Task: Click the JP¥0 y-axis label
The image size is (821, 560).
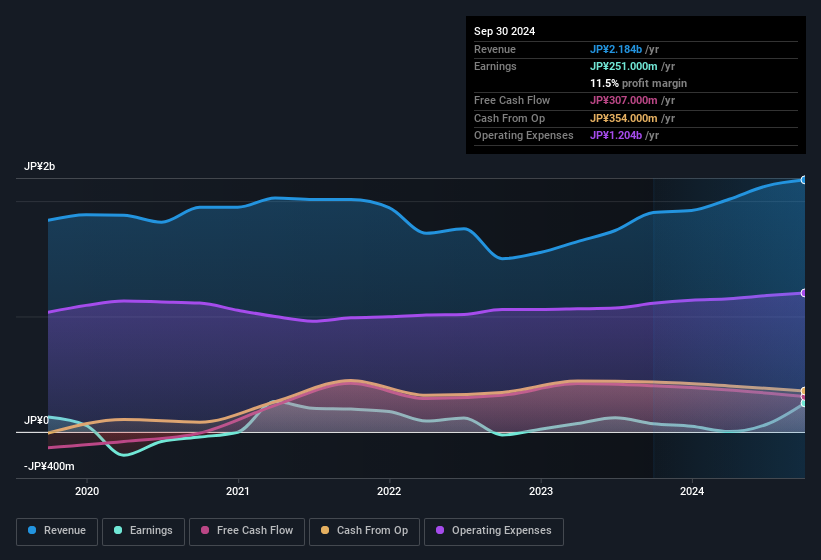Action: pos(36,420)
